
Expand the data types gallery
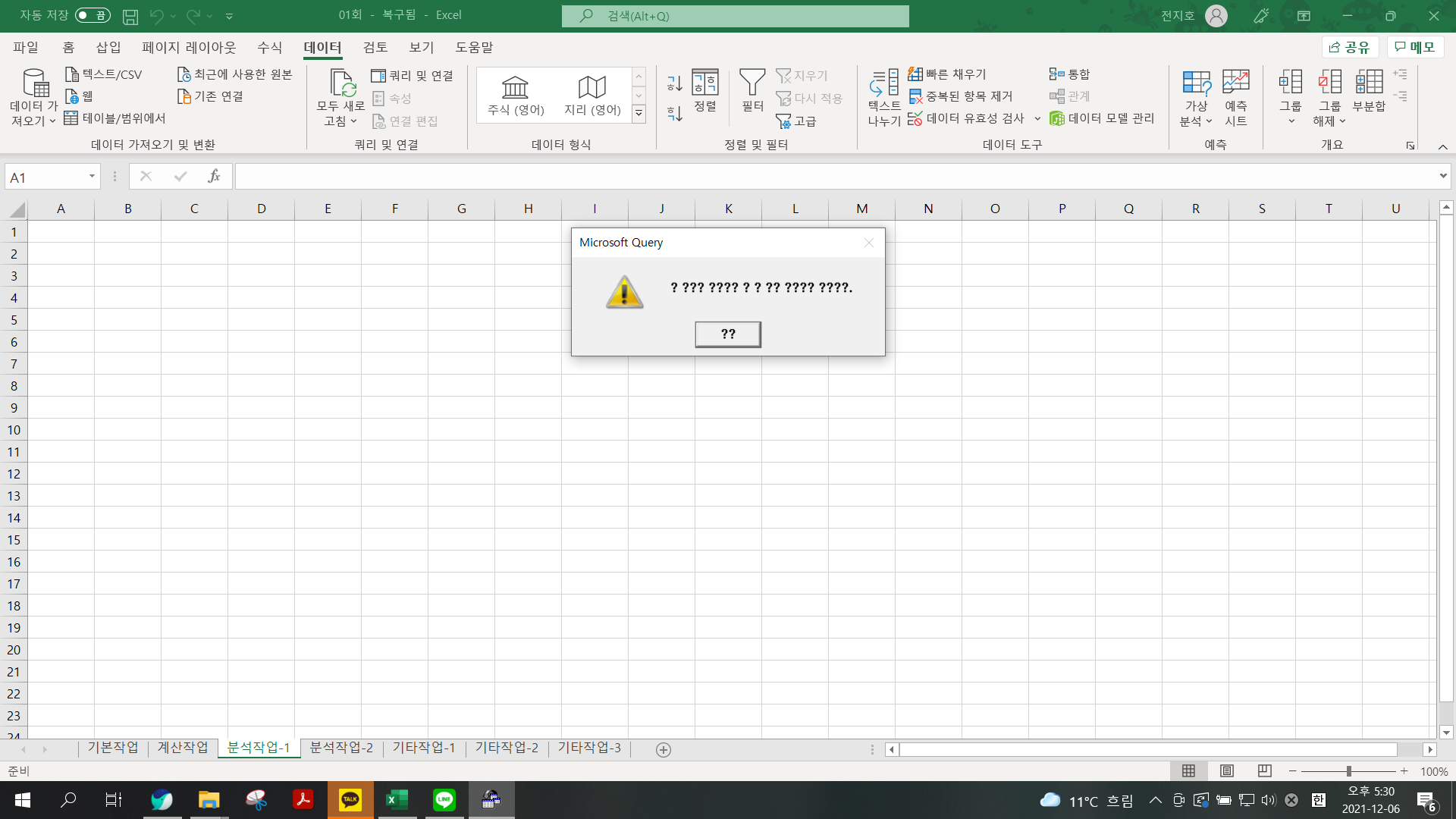(x=639, y=113)
